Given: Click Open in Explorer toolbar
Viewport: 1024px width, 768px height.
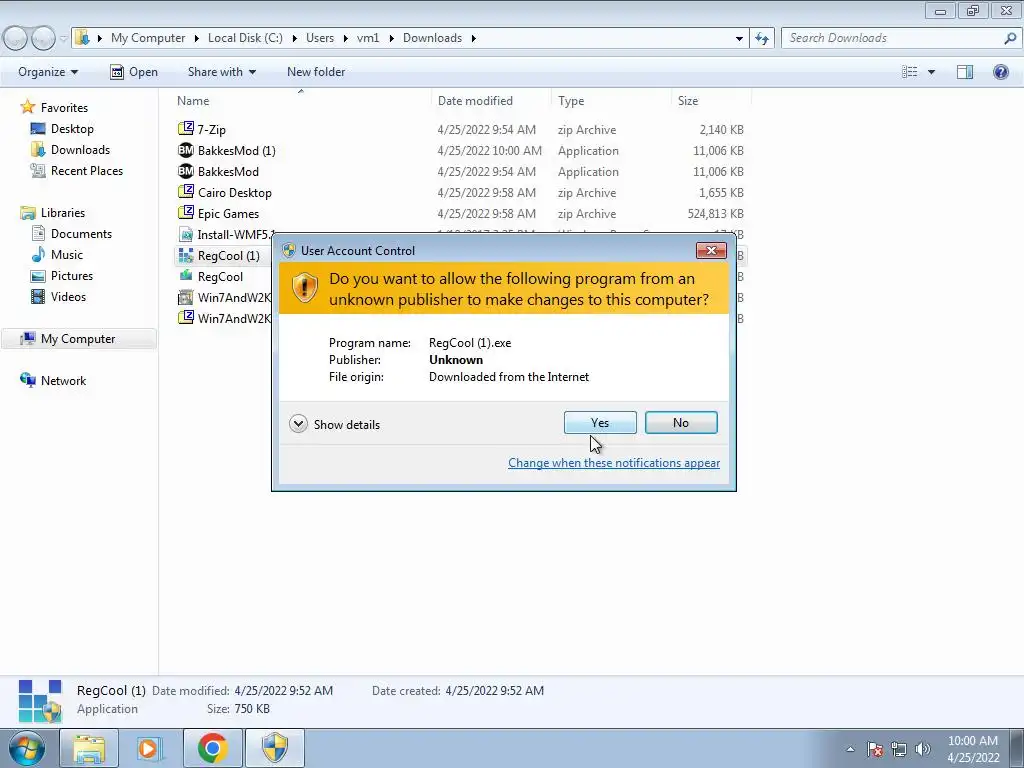Looking at the screenshot, I should [x=134, y=72].
